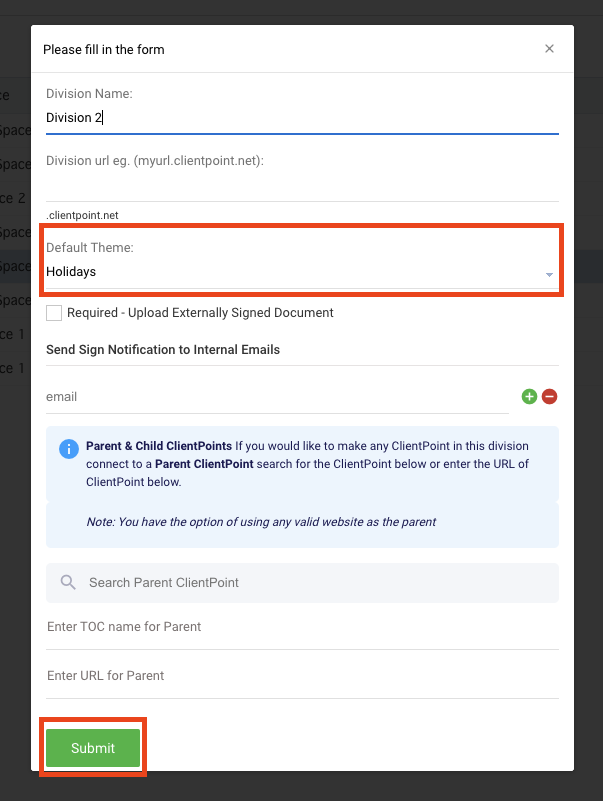This screenshot has height=801, width=603.
Task: Click the green plus add-email icon
Action: point(529,396)
